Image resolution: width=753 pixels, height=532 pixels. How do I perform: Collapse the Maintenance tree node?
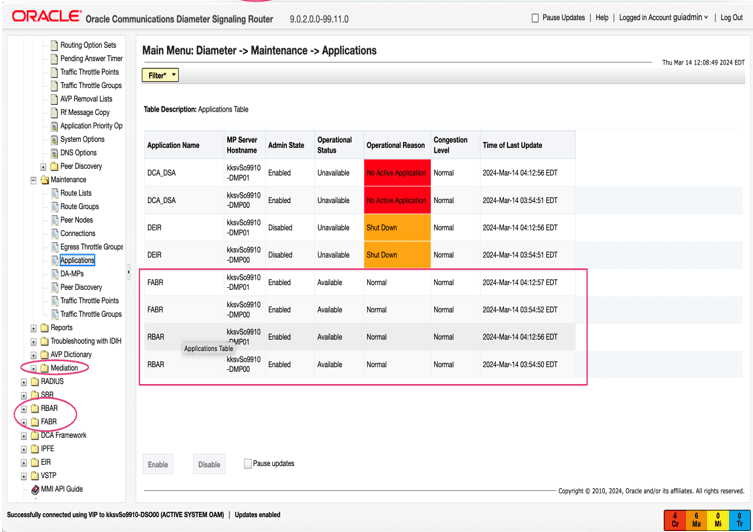tap(33, 181)
